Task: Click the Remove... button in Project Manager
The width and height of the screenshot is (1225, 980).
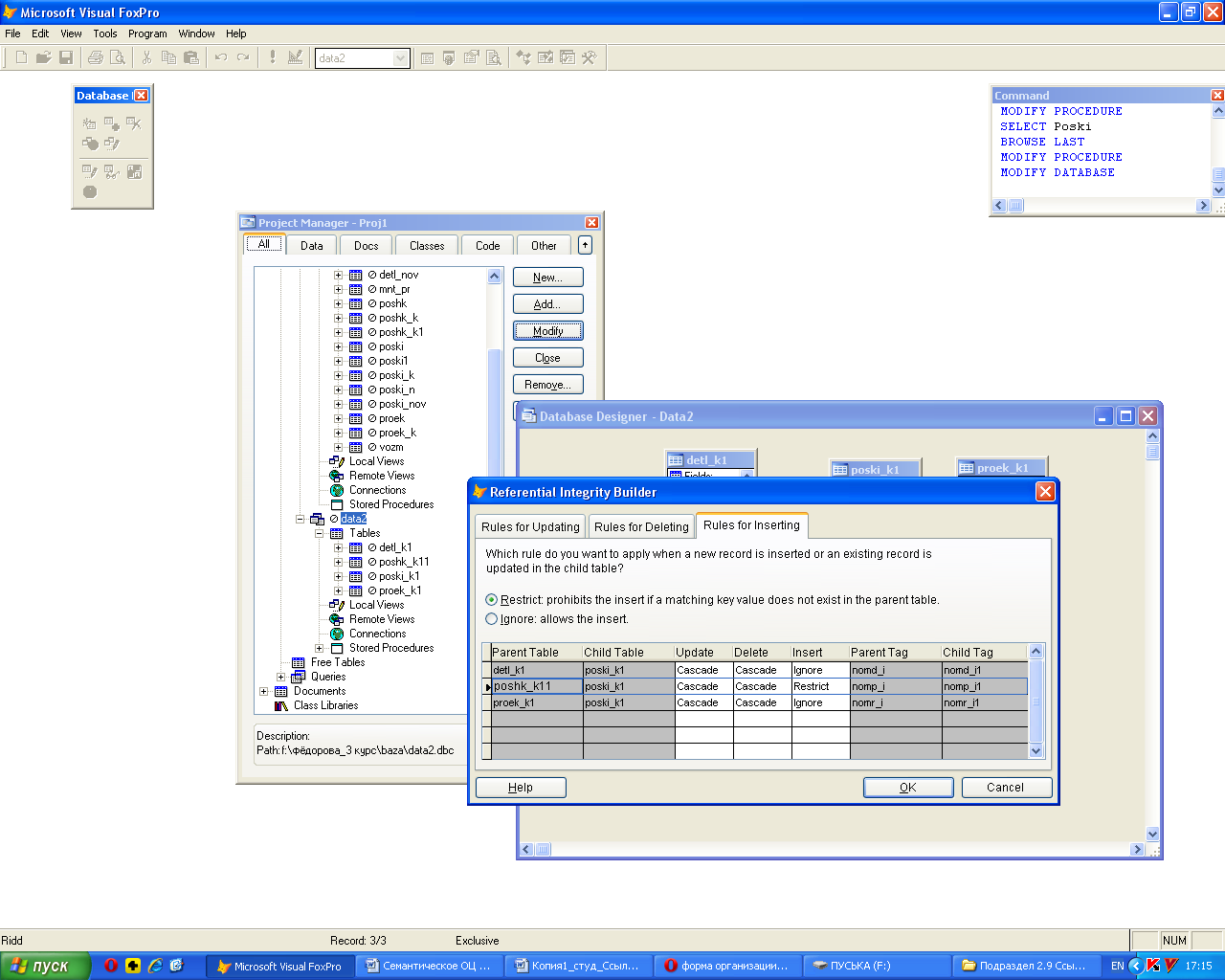Action: click(x=548, y=385)
